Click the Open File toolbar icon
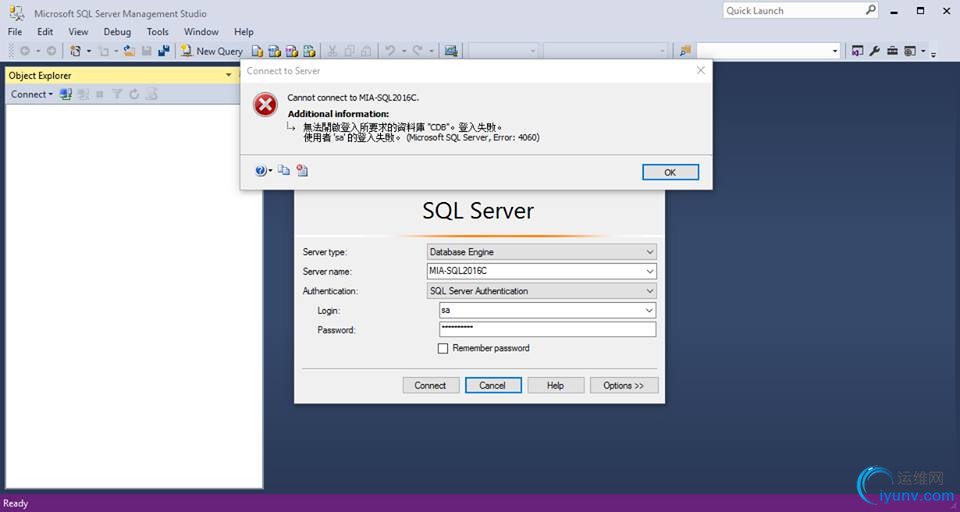960x512 pixels. 129,51
